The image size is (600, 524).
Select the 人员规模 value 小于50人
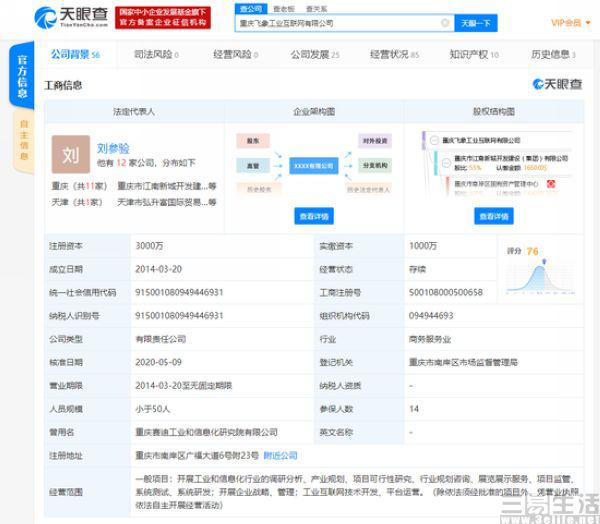point(153,409)
